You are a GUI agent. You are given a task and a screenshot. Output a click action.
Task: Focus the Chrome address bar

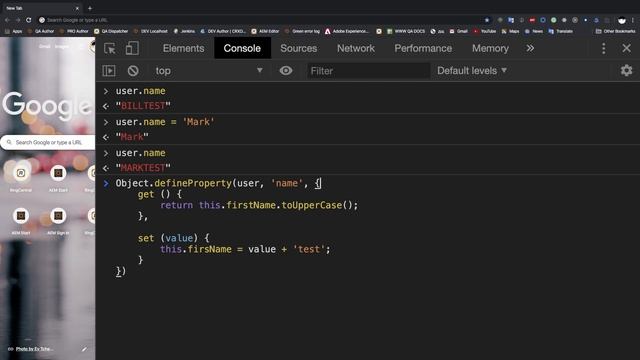coord(261,20)
